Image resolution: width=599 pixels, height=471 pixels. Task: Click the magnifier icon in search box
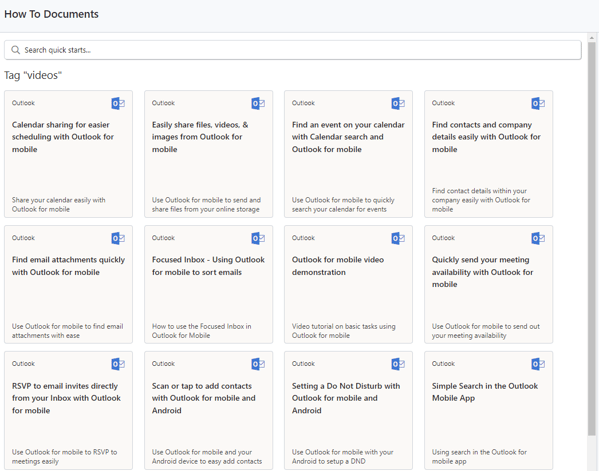15,50
